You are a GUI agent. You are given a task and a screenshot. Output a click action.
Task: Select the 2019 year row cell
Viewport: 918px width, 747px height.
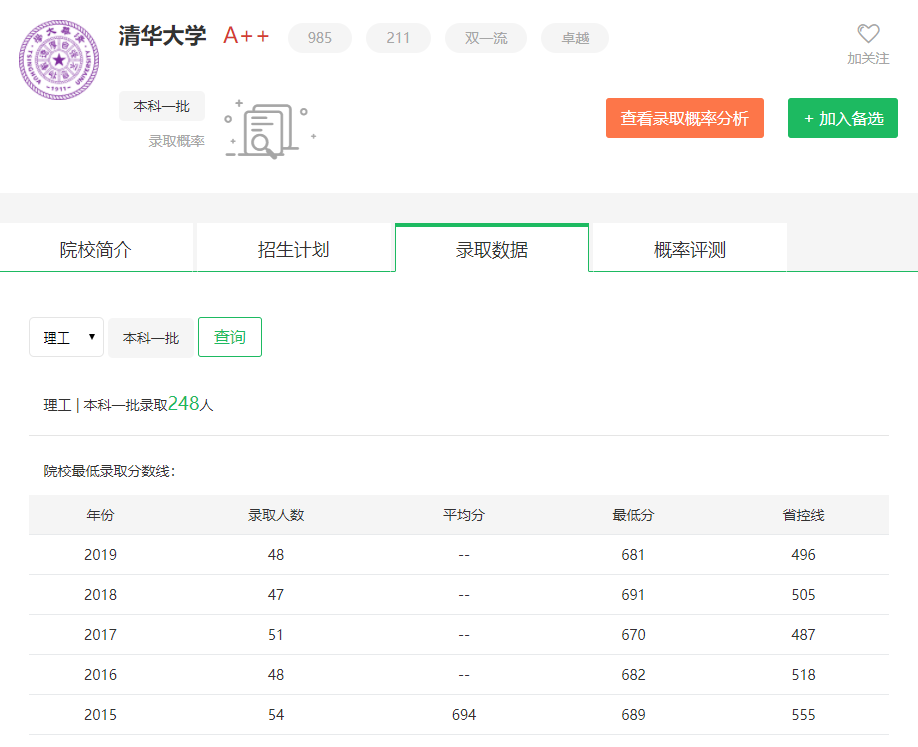[101, 554]
